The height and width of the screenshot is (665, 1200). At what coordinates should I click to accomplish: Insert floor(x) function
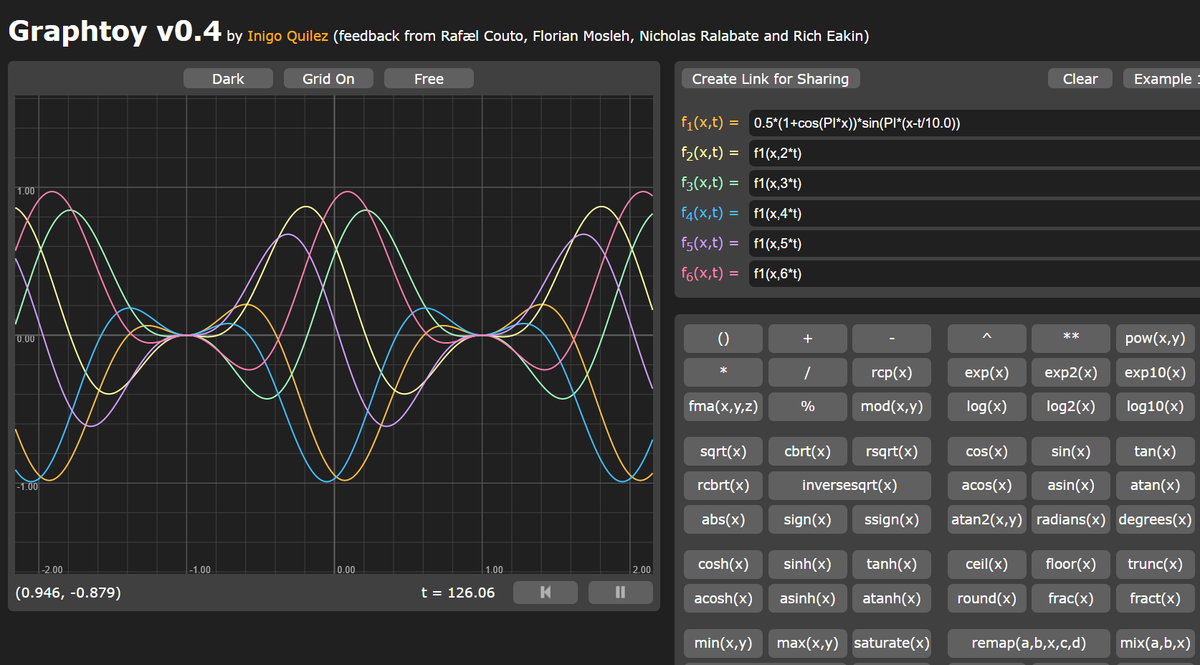click(1071, 564)
